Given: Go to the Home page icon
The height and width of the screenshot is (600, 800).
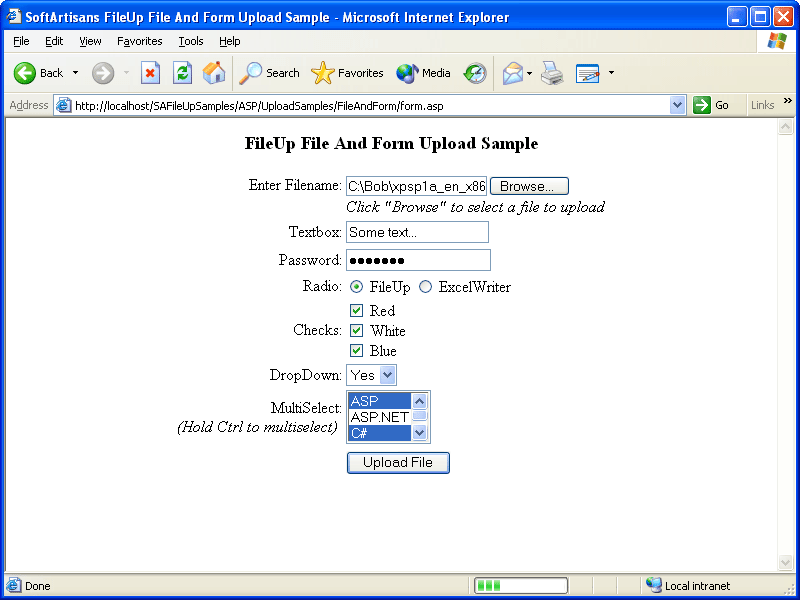Looking at the screenshot, I should 213,73.
